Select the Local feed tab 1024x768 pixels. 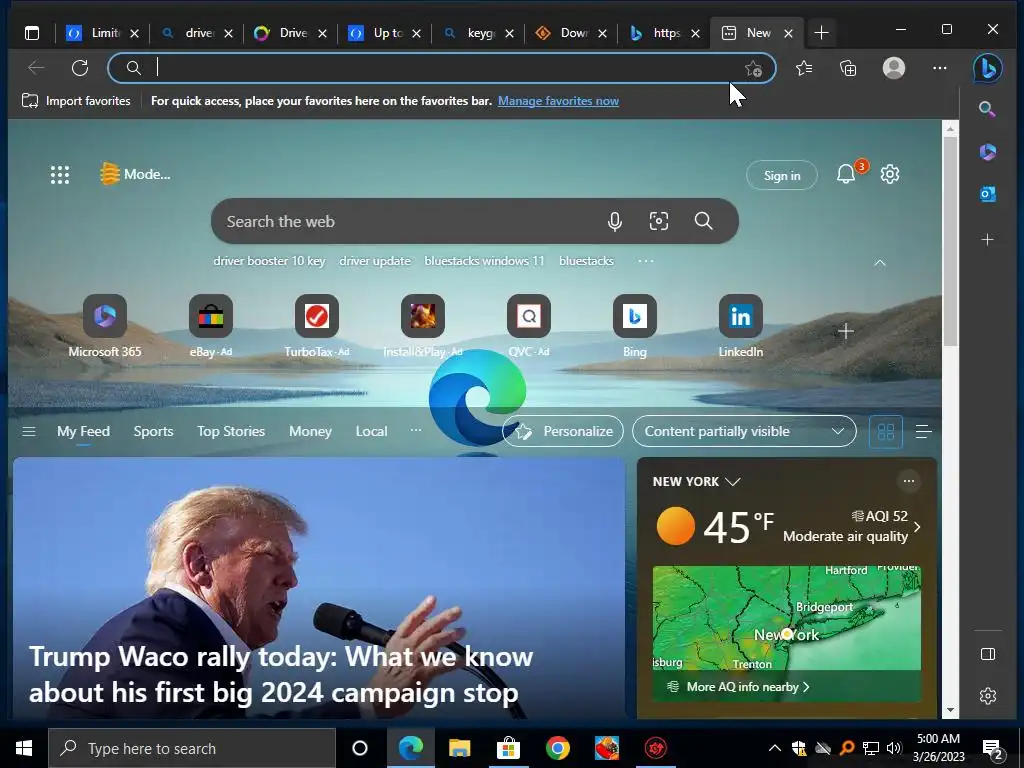click(371, 431)
